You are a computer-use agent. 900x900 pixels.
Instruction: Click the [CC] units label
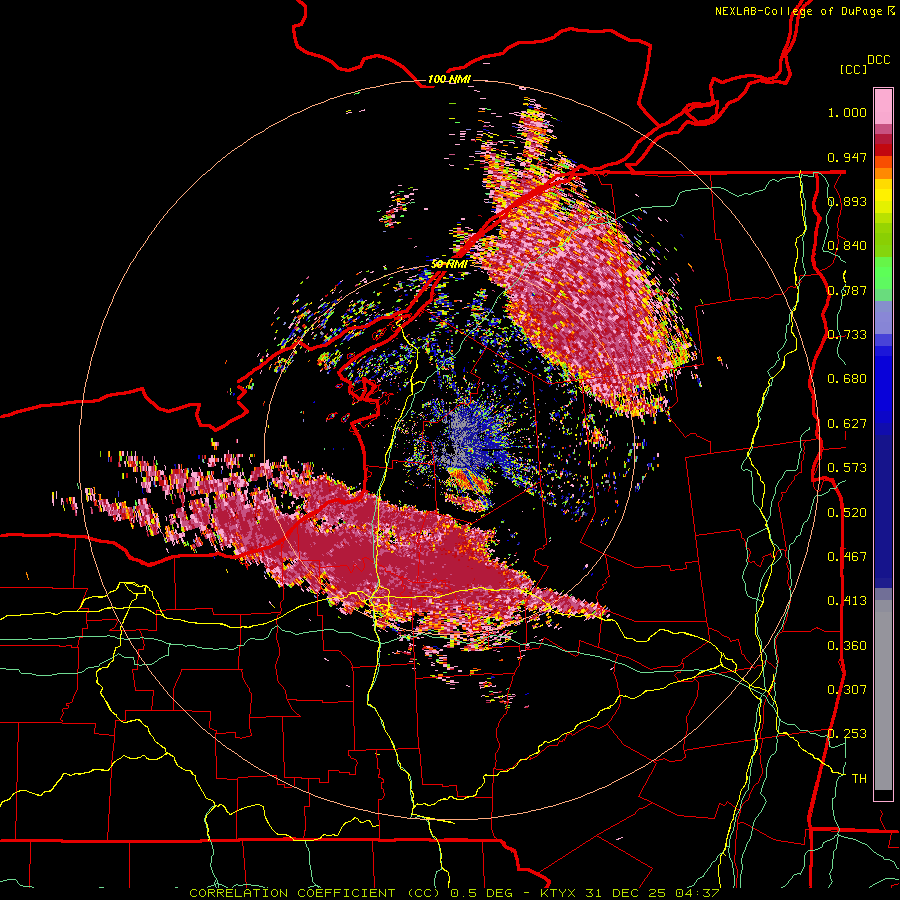[x=854, y=69]
